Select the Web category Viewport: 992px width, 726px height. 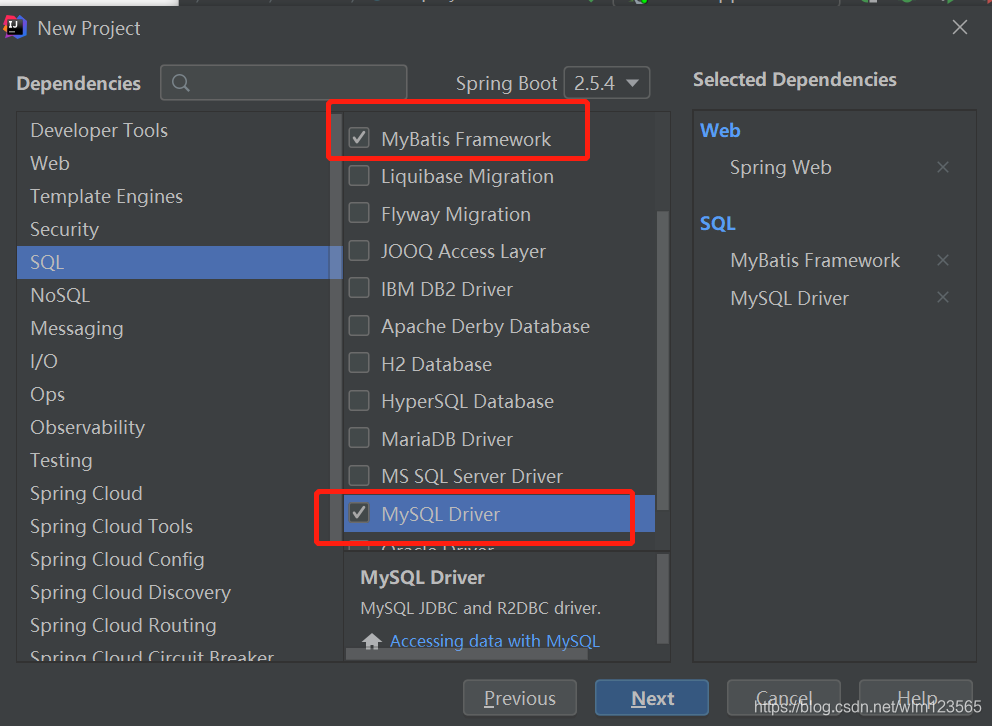[180, 163]
